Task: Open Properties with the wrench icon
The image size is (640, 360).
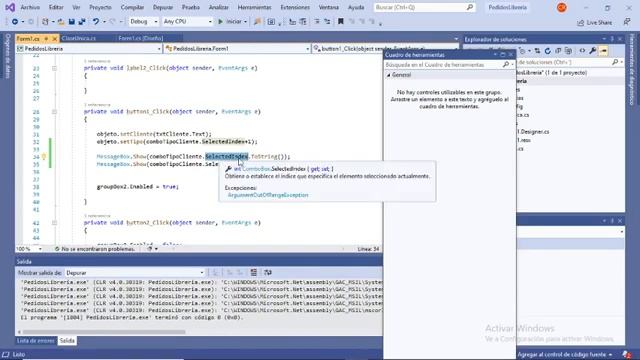Action: pos(593,51)
